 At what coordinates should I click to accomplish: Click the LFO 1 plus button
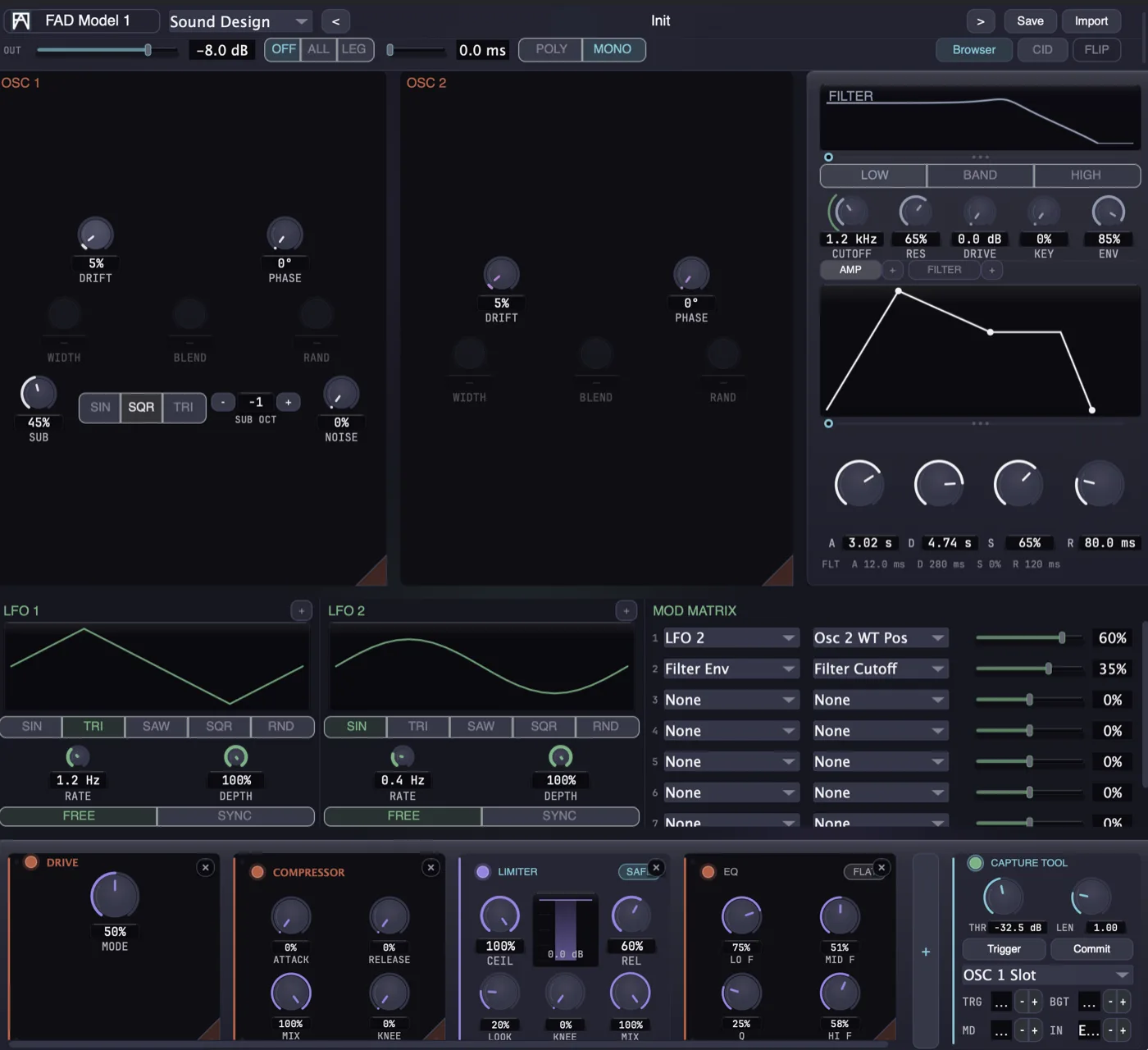[301, 610]
